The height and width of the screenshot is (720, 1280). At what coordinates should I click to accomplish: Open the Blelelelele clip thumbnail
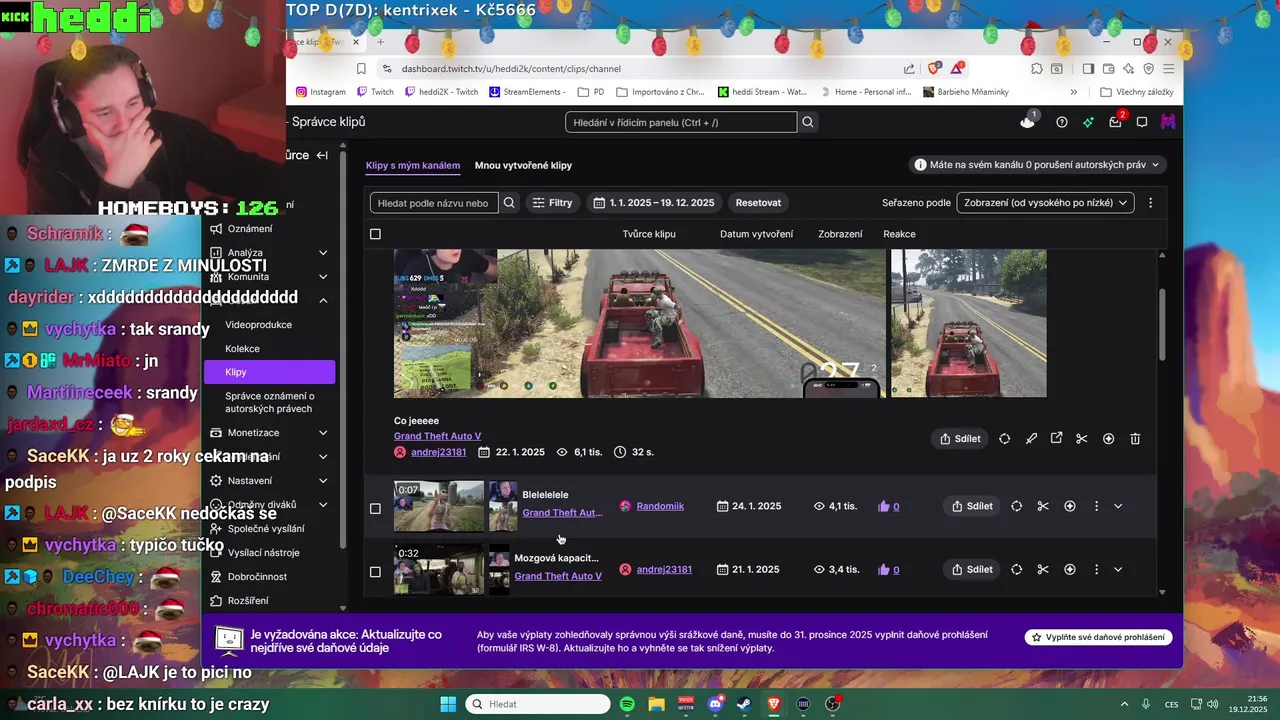pyautogui.click(x=439, y=506)
